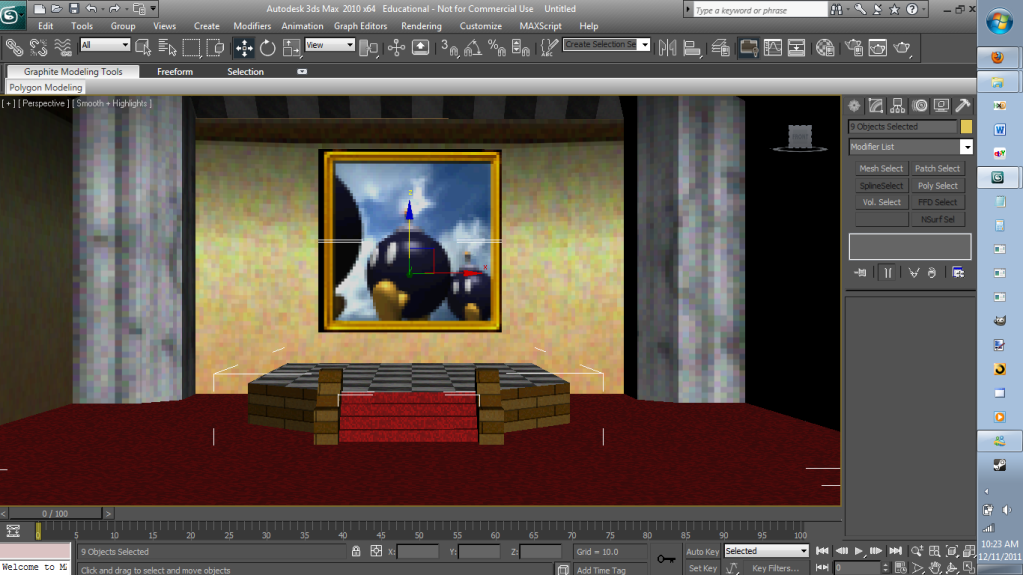Switch to the Hierarchy panel
The height and width of the screenshot is (575, 1023).
click(x=898, y=106)
